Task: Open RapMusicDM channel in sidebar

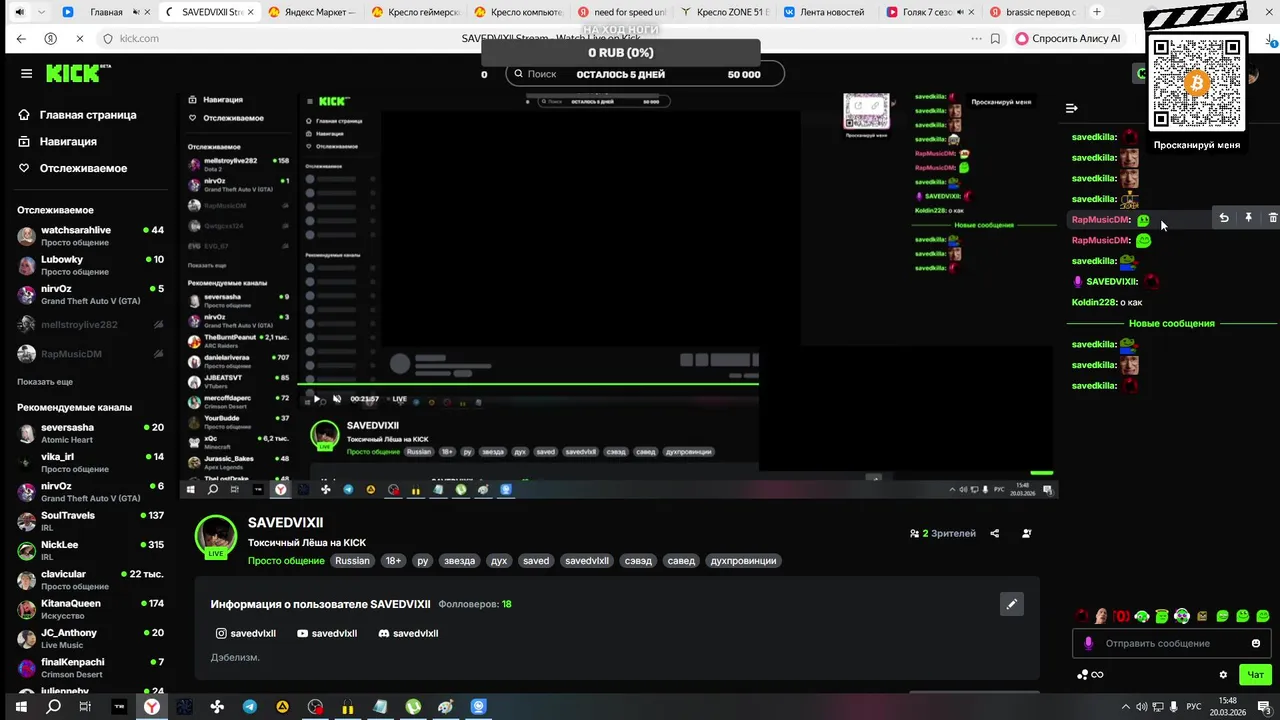Action: coord(90,354)
